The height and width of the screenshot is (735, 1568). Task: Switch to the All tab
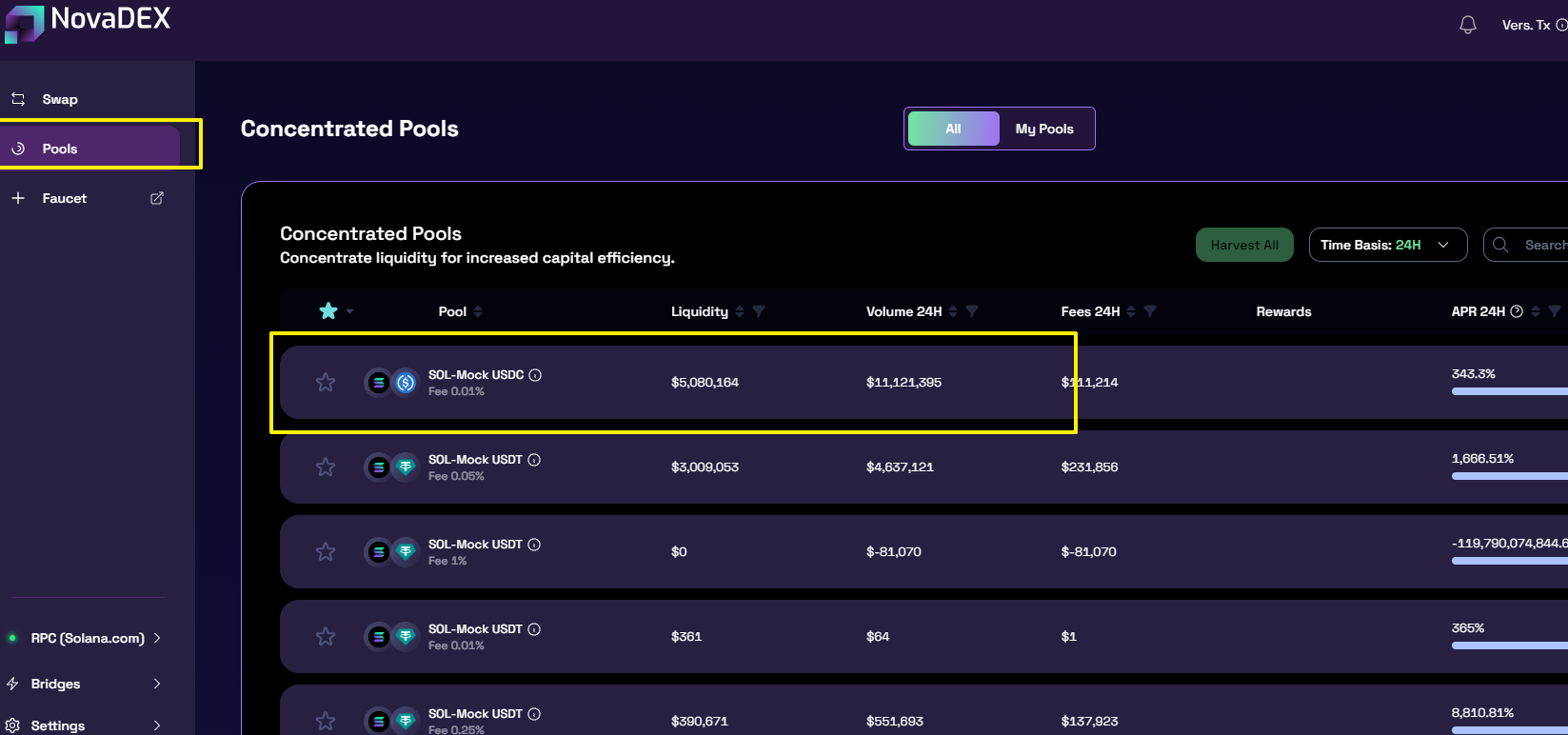point(953,129)
